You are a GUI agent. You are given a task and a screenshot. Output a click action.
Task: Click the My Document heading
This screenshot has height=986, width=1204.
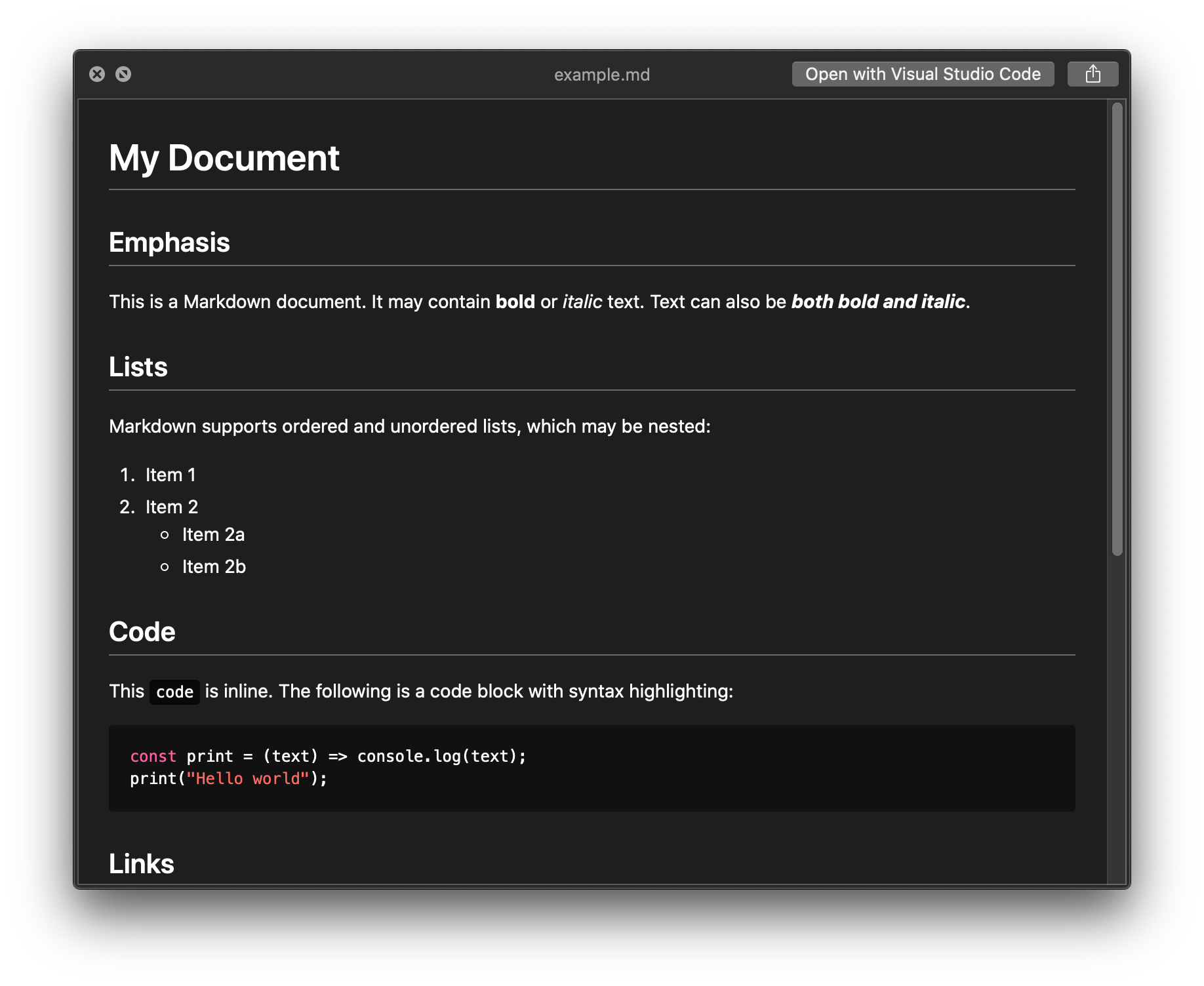[224, 158]
